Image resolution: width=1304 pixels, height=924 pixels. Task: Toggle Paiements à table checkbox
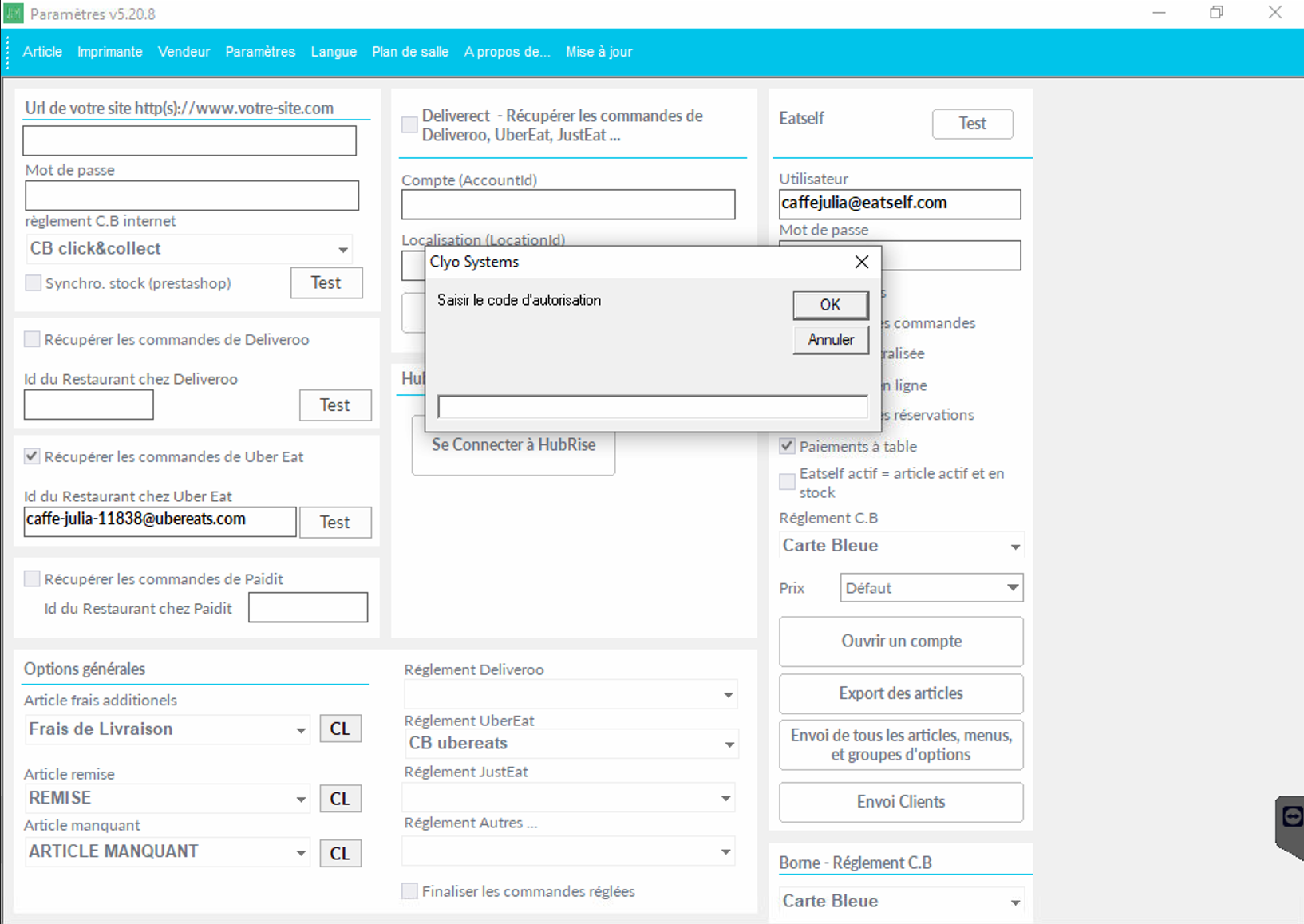[x=787, y=446]
